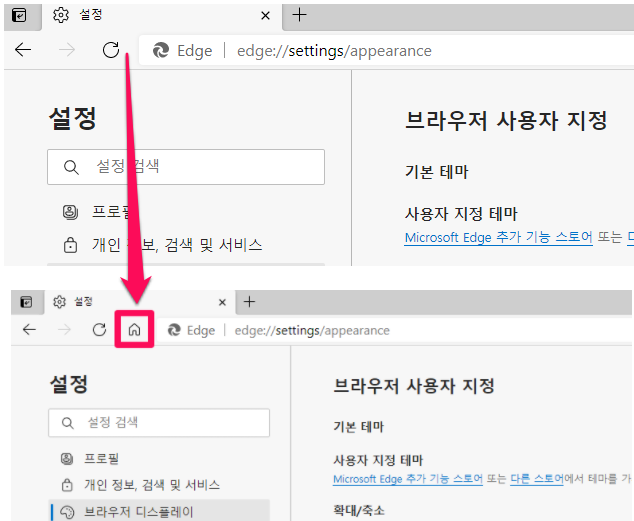Click search magnifier icon in lower 설정 검색 box
This screenshot has height=521, width=634.
point(68,423)
